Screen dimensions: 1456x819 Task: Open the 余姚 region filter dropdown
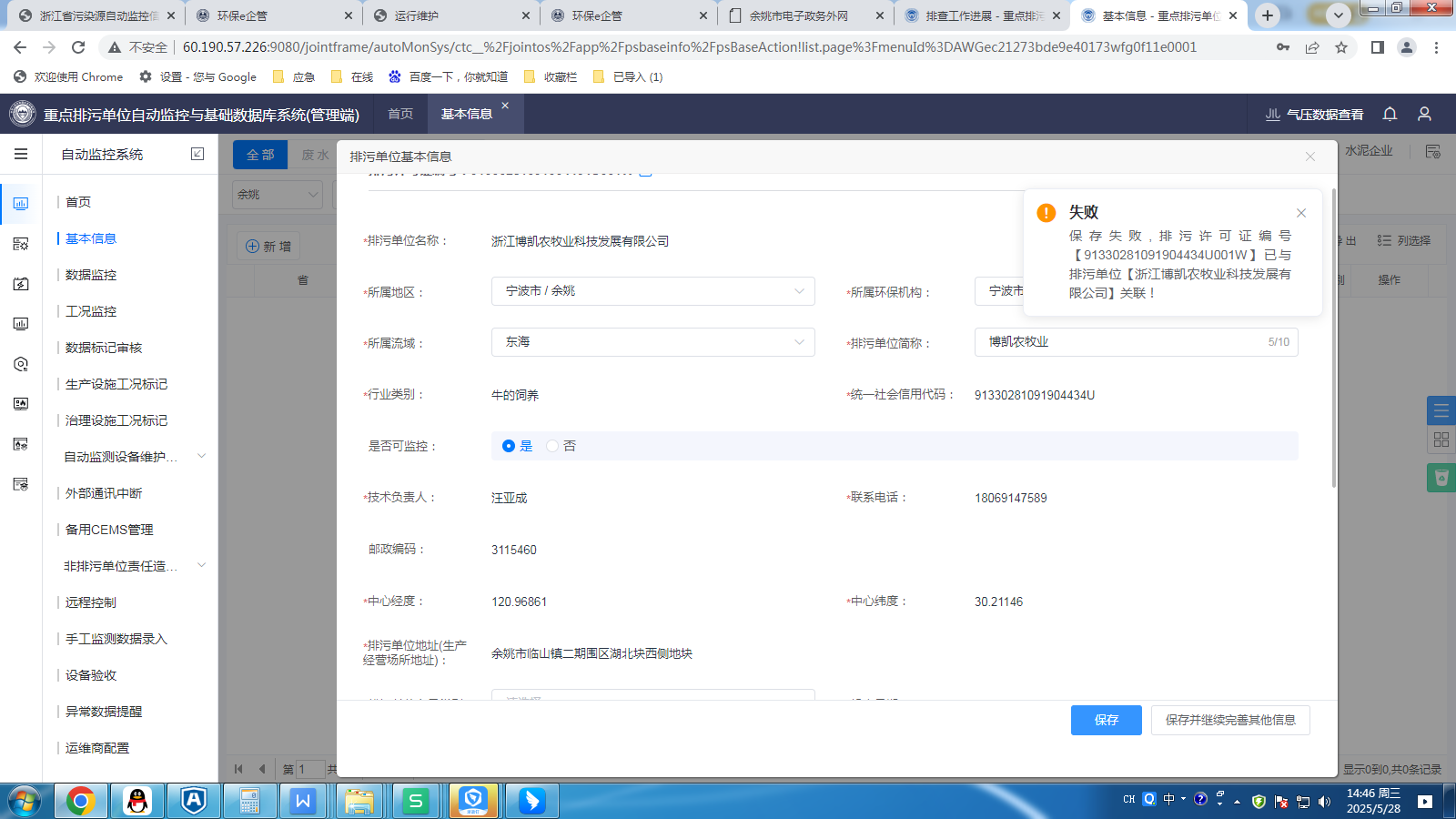pos(278,194)
